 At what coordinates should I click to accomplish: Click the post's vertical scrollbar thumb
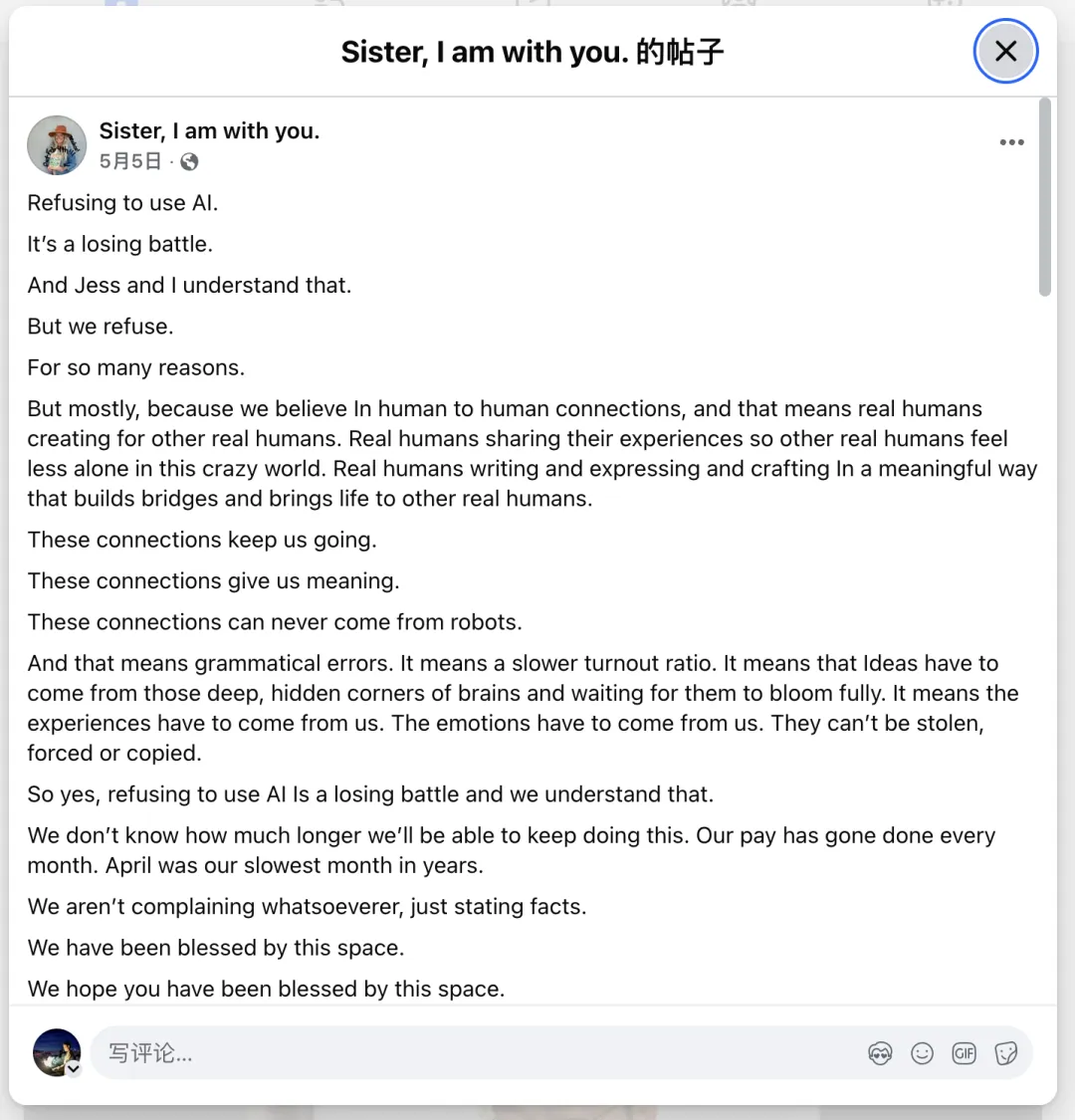(1044, 197)
